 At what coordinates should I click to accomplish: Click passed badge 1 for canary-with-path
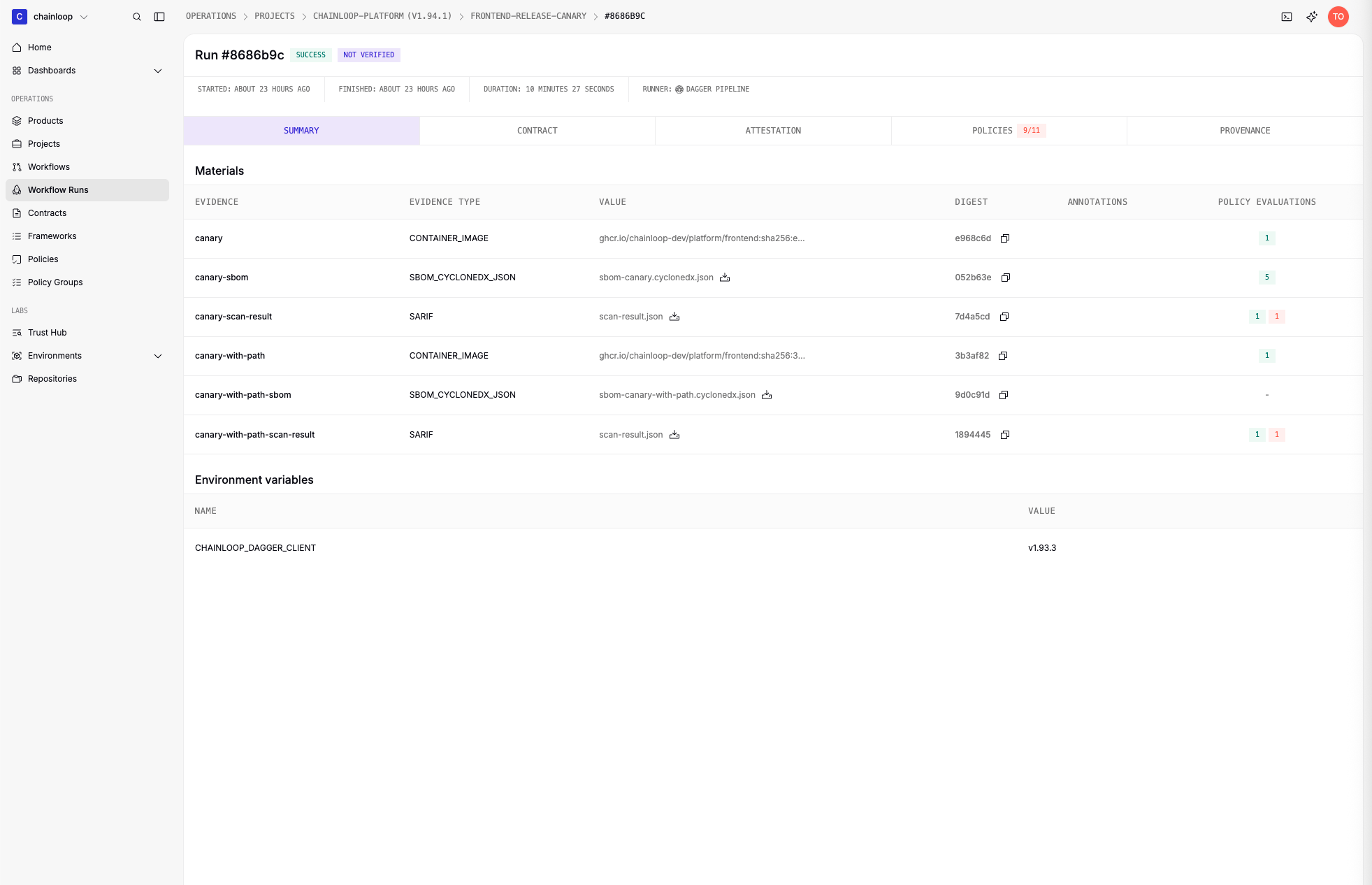pyautogui.click(x=1266, y=356)
